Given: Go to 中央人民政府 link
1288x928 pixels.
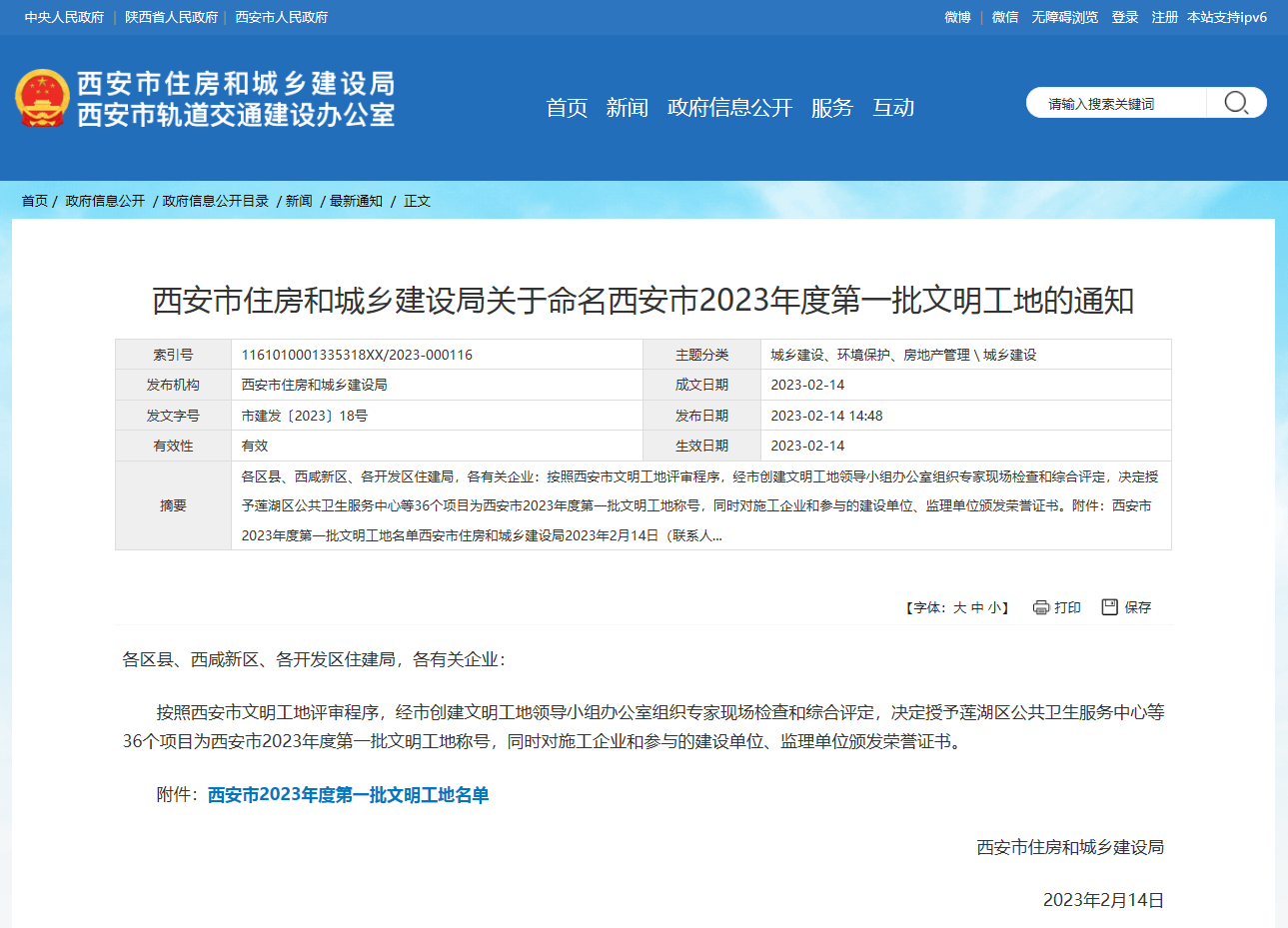Looking at the screenshot, I should pos(65,17).
